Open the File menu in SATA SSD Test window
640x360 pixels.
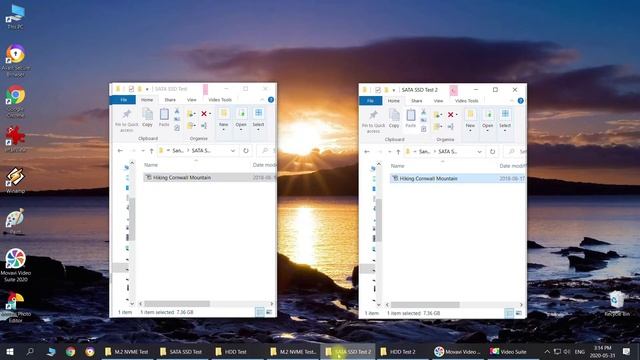[123, 100]
